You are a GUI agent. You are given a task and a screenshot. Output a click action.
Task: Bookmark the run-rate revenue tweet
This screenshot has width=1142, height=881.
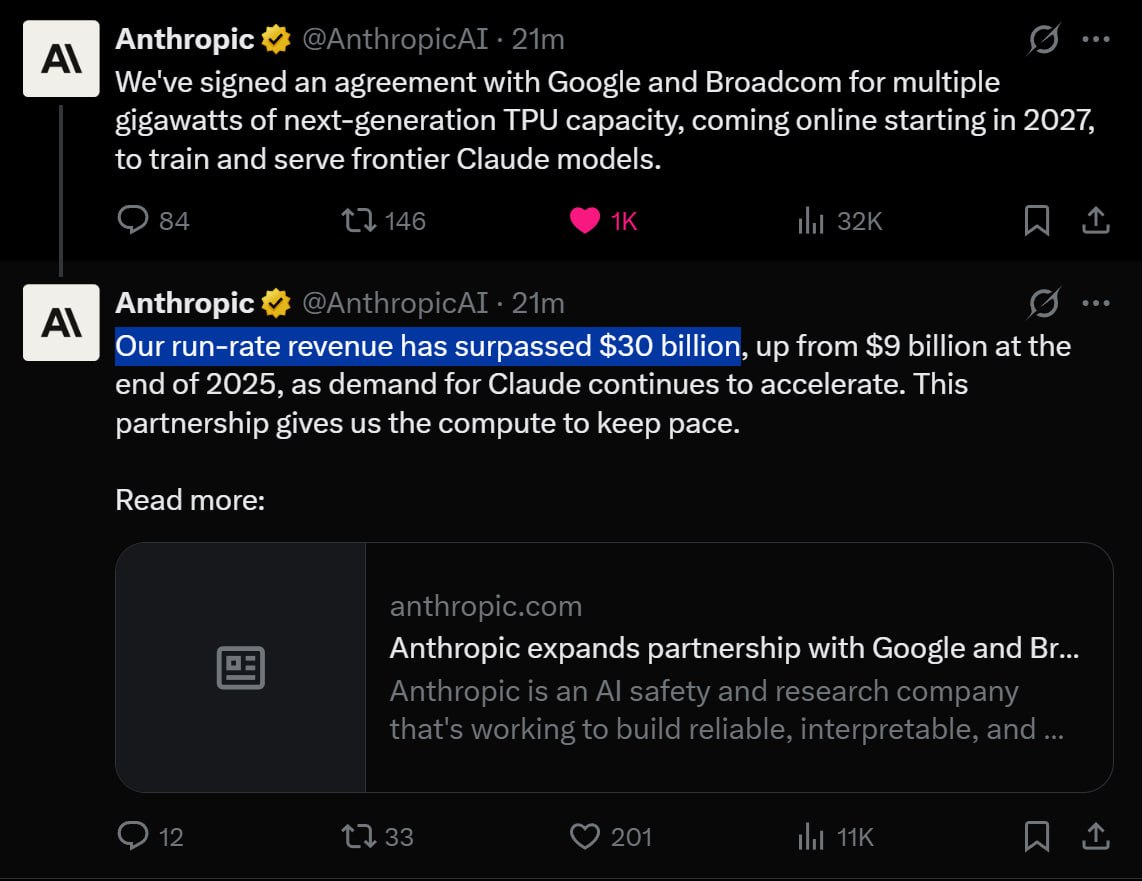point(1037,836)
